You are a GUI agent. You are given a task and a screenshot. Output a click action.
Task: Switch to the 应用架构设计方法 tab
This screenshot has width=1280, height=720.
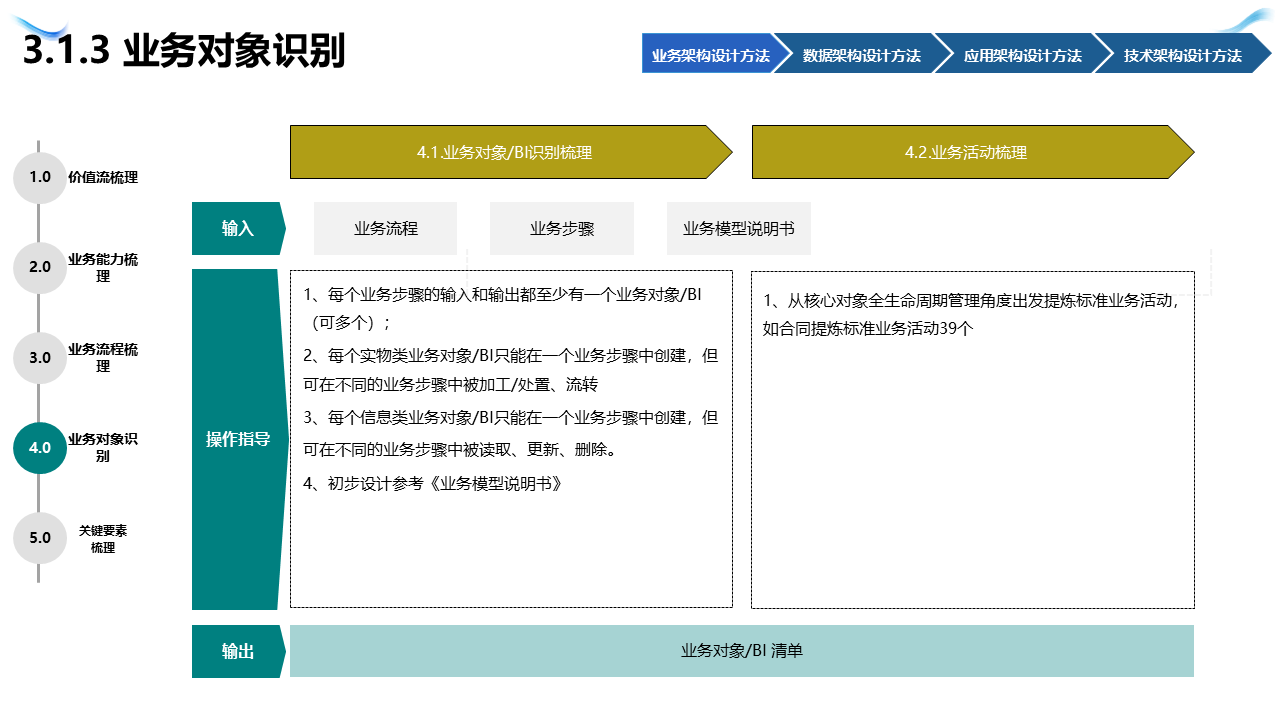1023,55
